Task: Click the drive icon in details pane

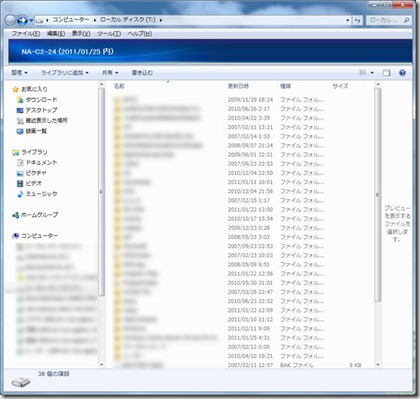Action: [x=21, y=382]
